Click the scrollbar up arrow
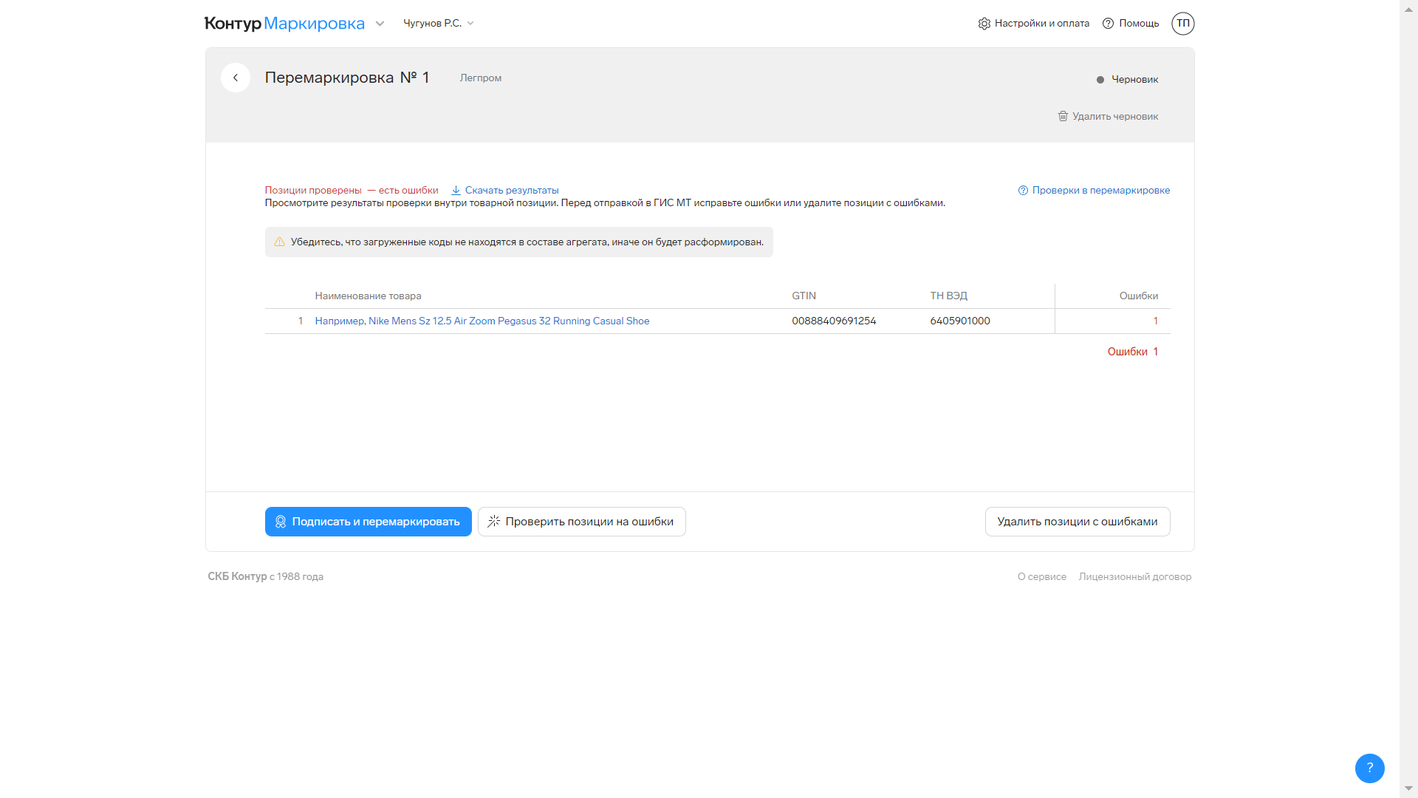Viewport: 1418px width, 798px height. tap(1409, 8)
